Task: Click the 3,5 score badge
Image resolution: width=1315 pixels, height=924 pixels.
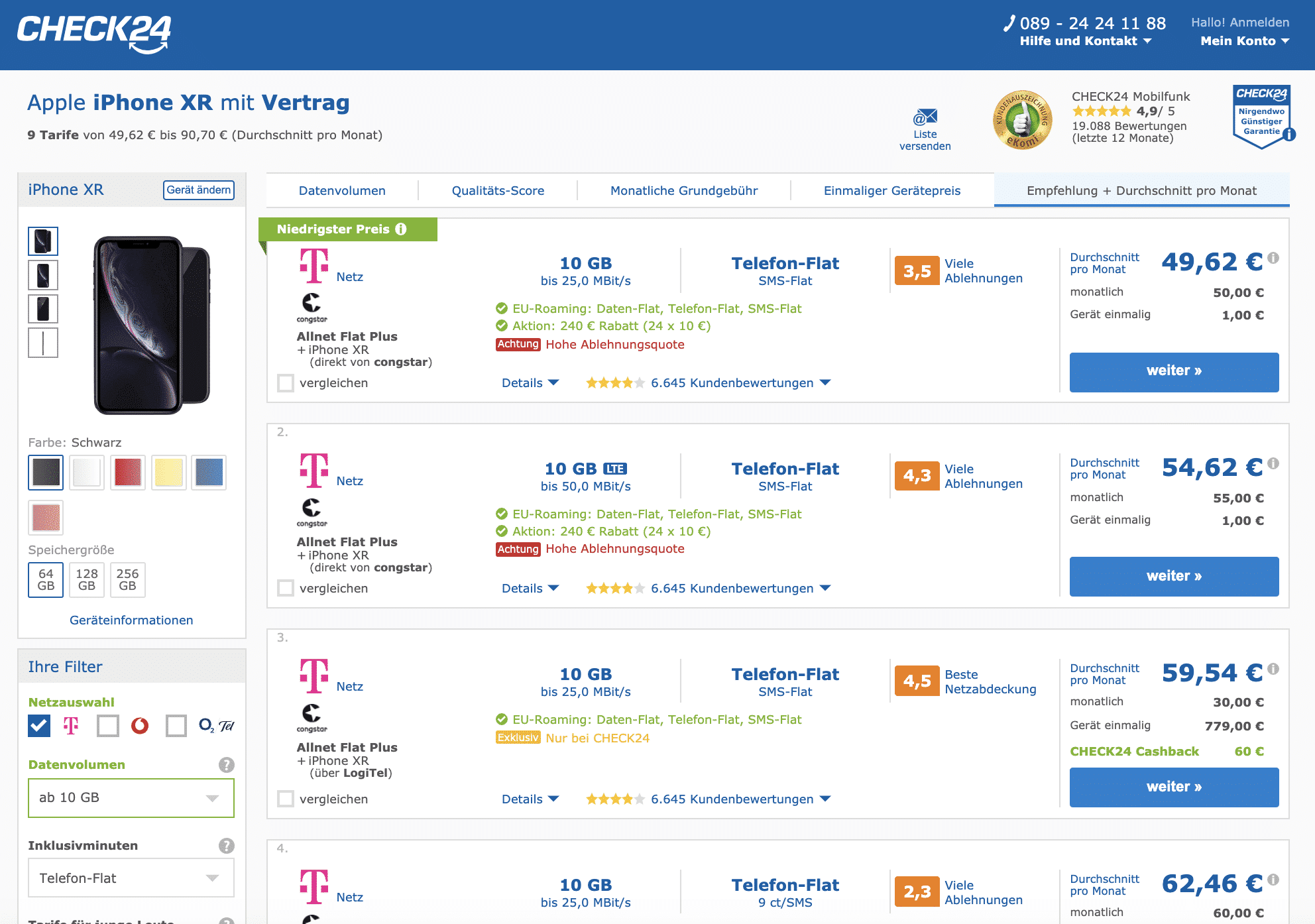Action: point(917,270)
